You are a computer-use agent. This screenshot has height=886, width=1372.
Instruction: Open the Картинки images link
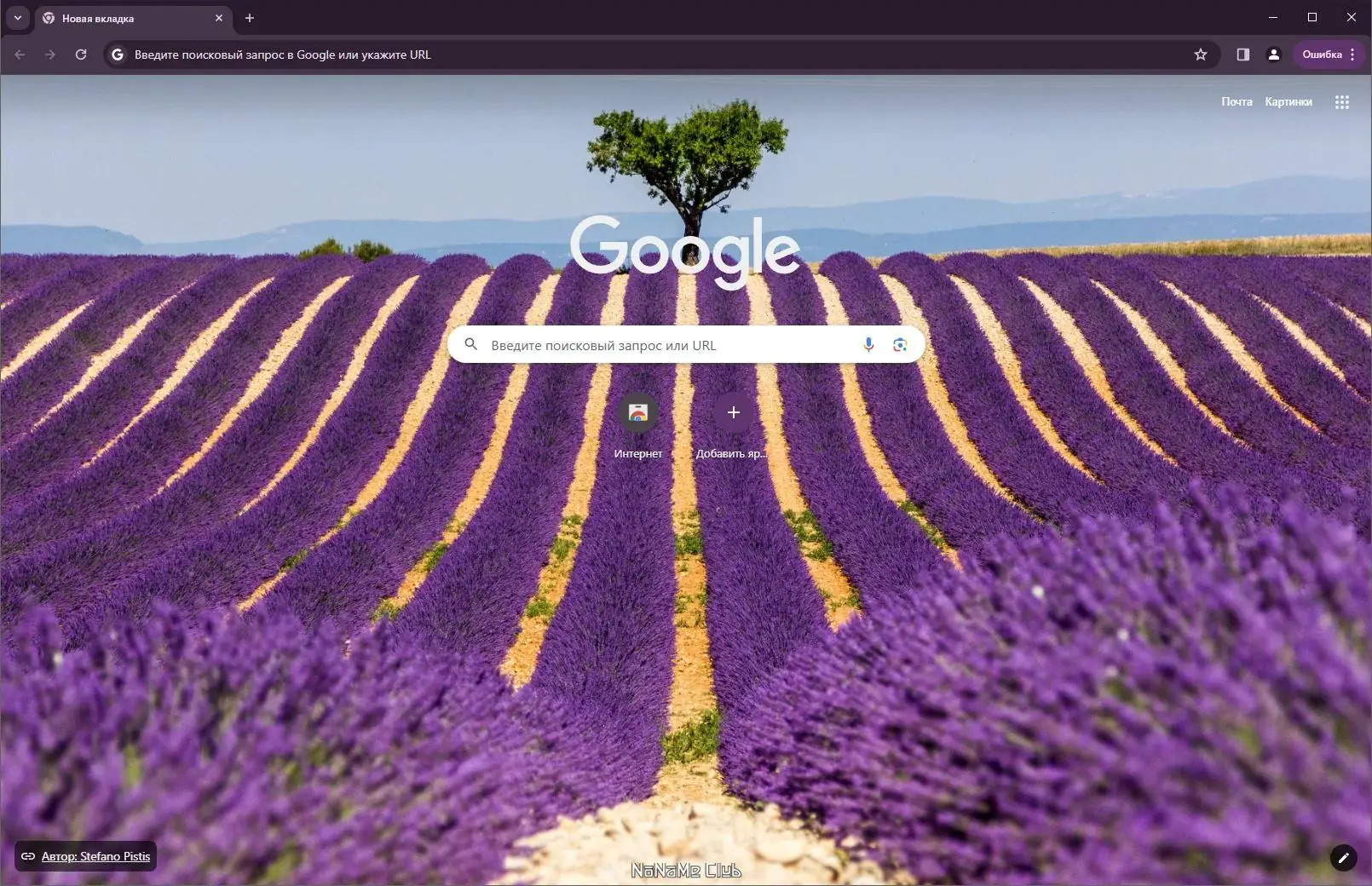tap(1288, 101)
